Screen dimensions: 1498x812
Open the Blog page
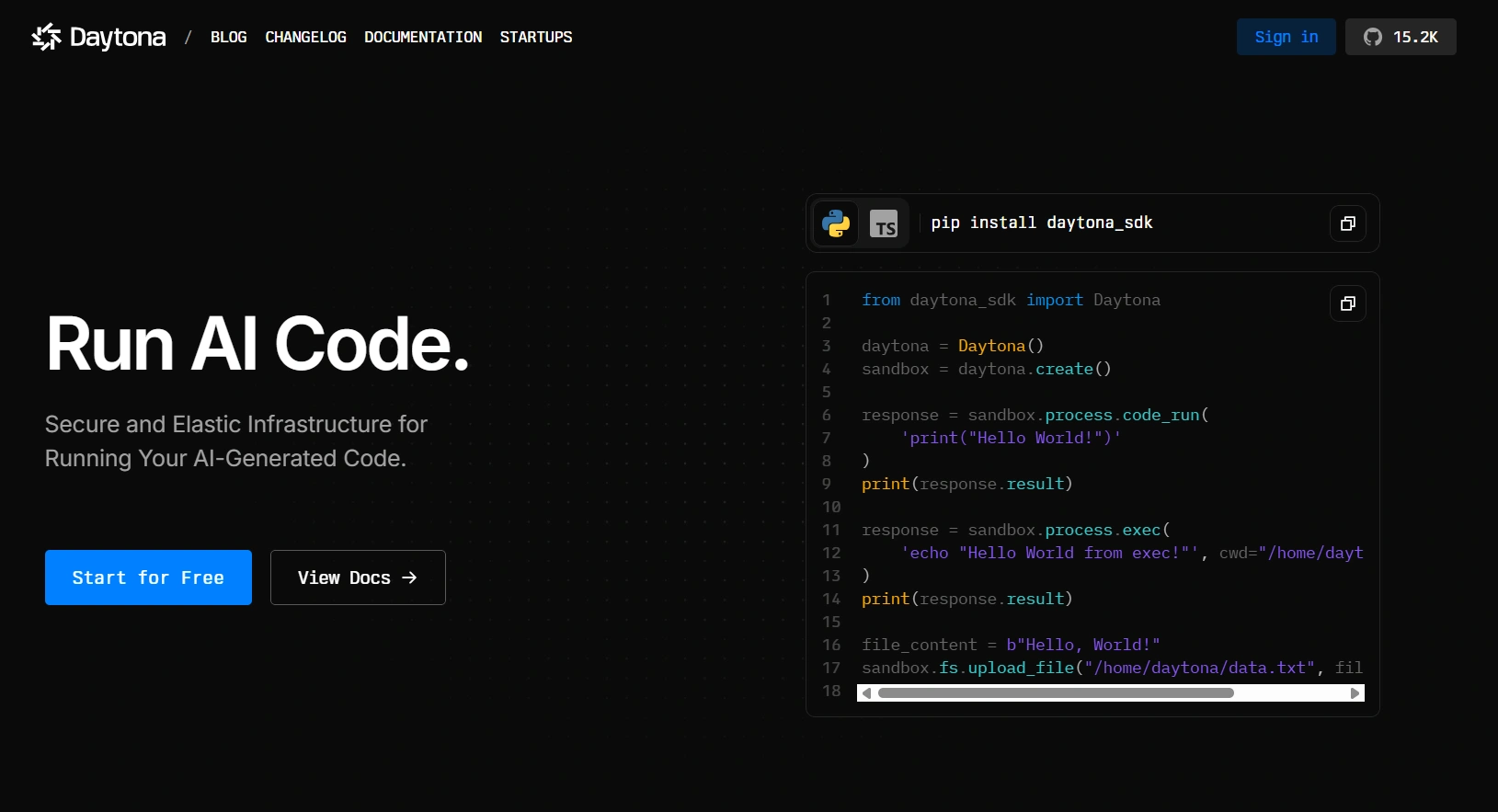[228, 37]
